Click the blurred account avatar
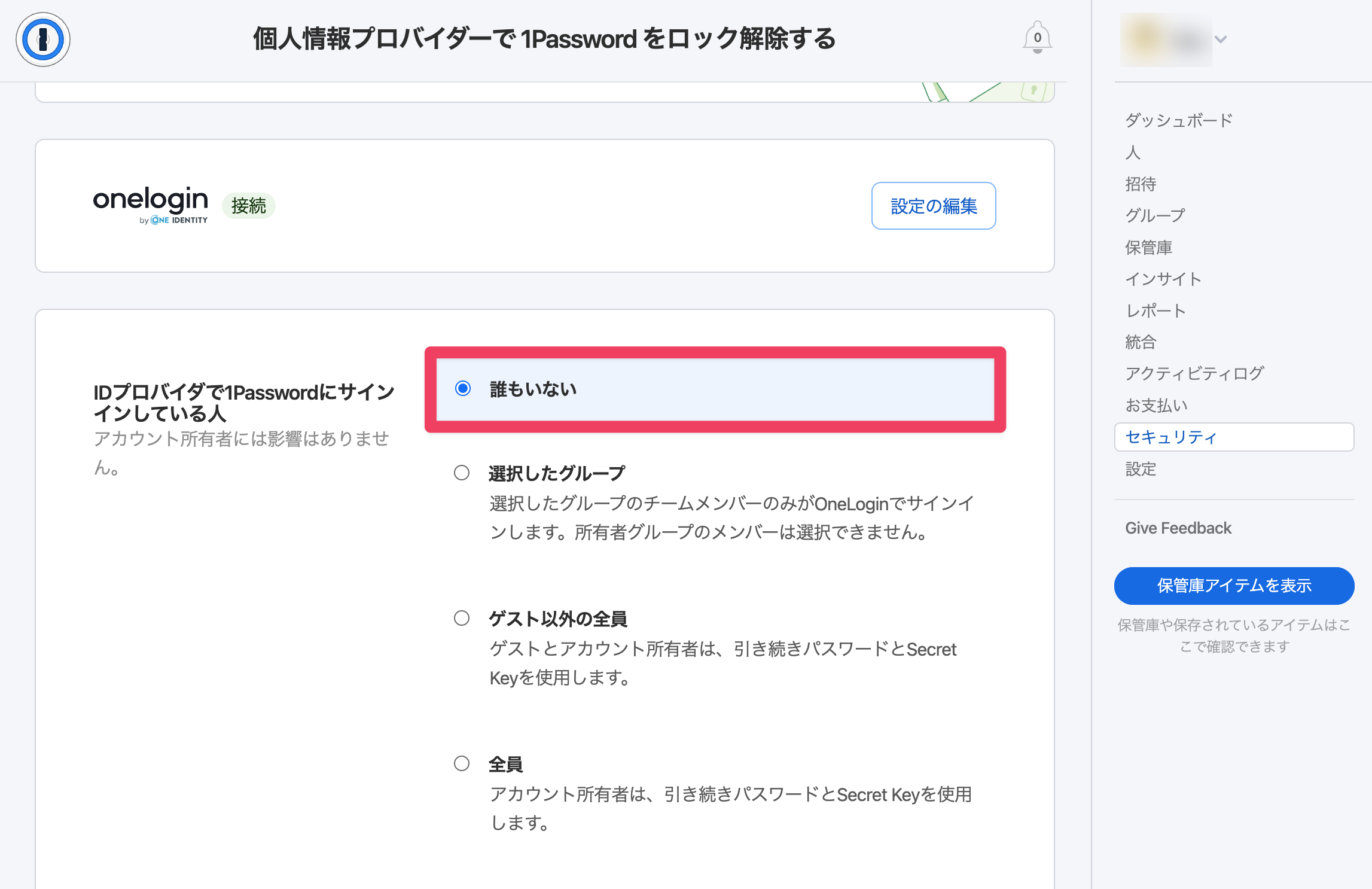1372x889 pixels. pos(1166,39)
